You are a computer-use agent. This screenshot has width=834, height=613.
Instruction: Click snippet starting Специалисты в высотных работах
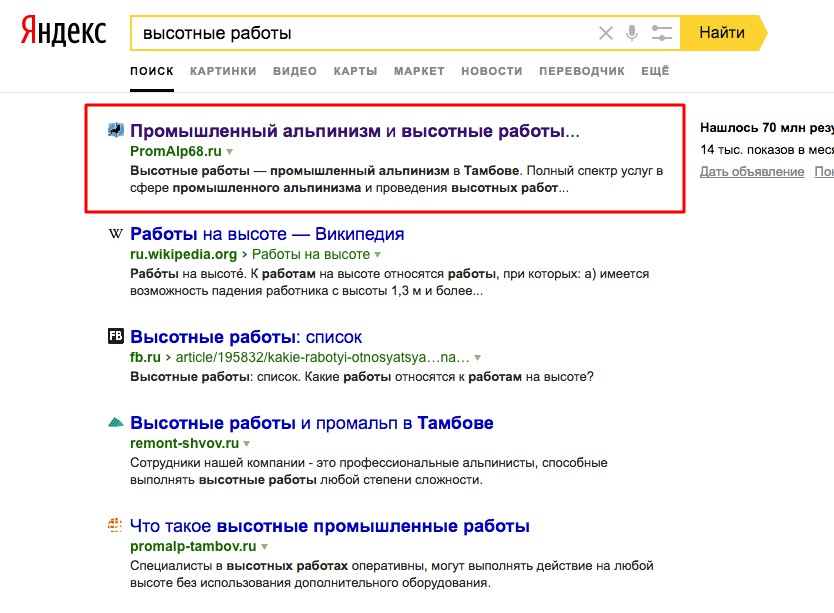pos(391,574)
